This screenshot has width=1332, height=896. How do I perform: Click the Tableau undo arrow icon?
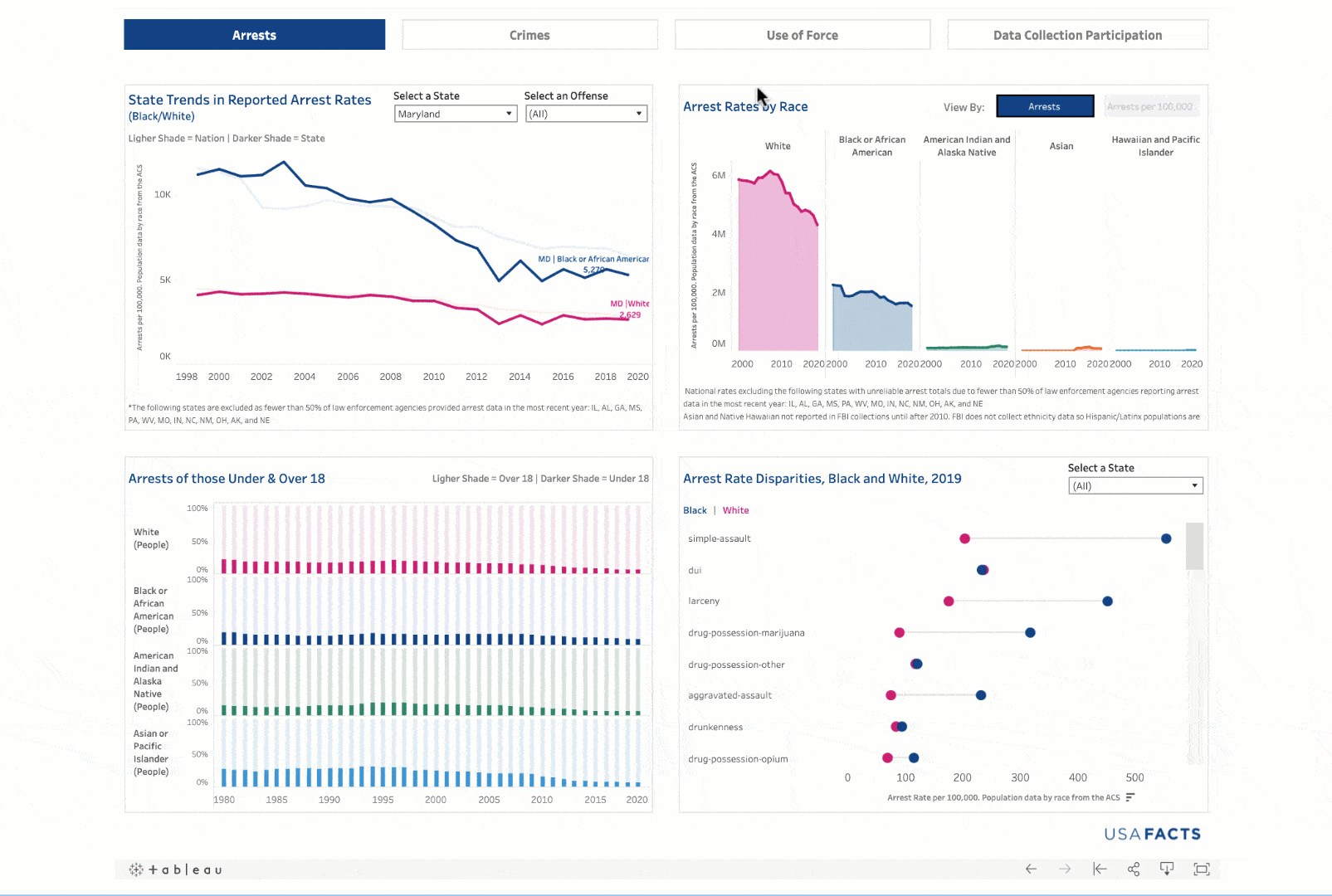click(1031, 869)
